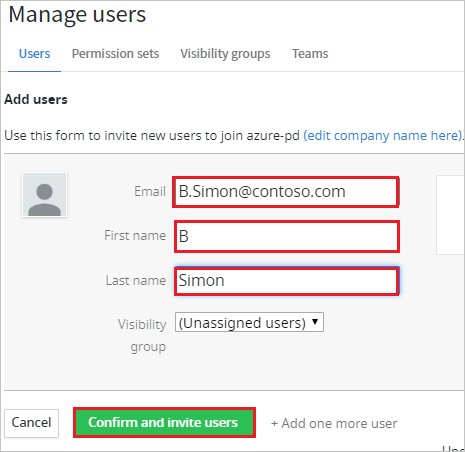Image resolution: width=465 pixels, height=452 pixels.
Task: Focus the First name field
Action: click(x=287, y=236)
